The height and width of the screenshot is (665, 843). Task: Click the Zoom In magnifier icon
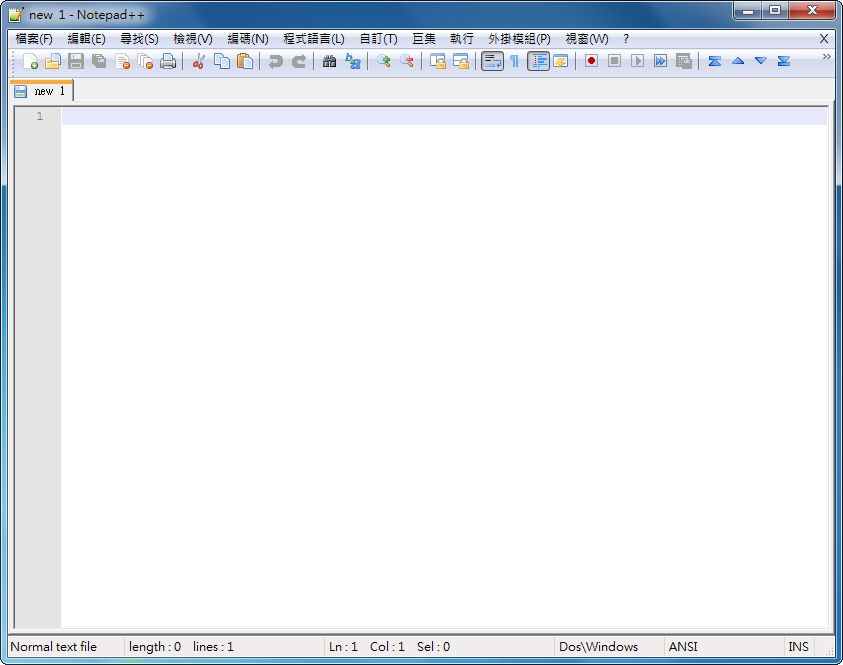point(383,61)
